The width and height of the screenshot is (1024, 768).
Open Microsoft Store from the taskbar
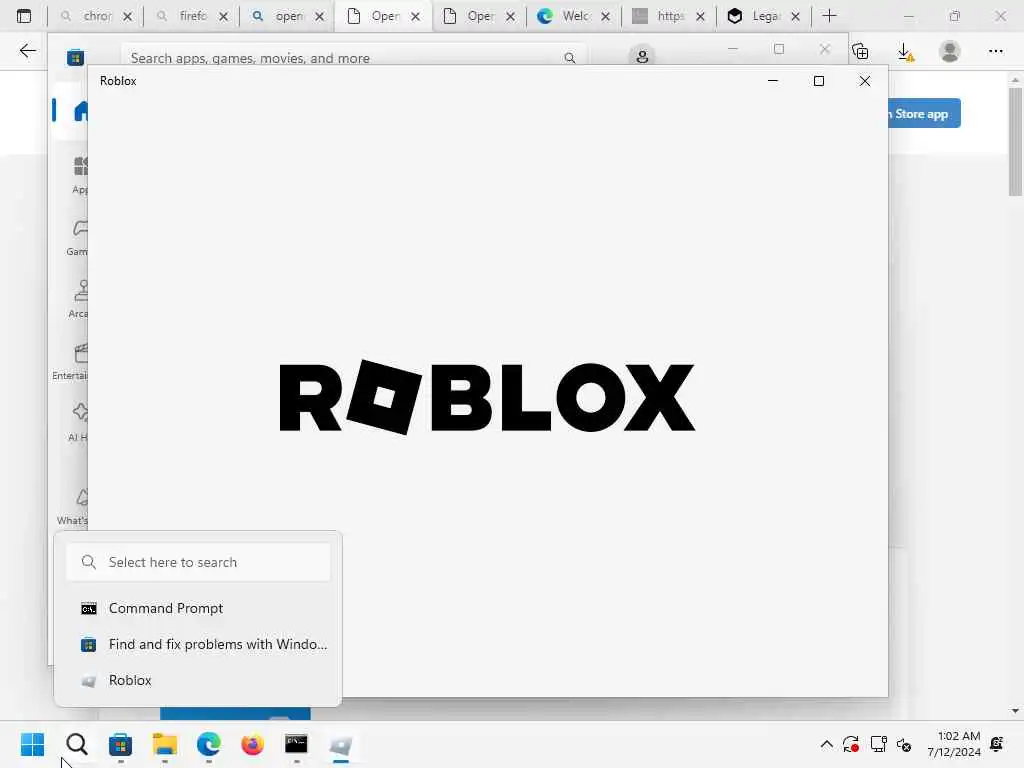click(x=120, y=744)
